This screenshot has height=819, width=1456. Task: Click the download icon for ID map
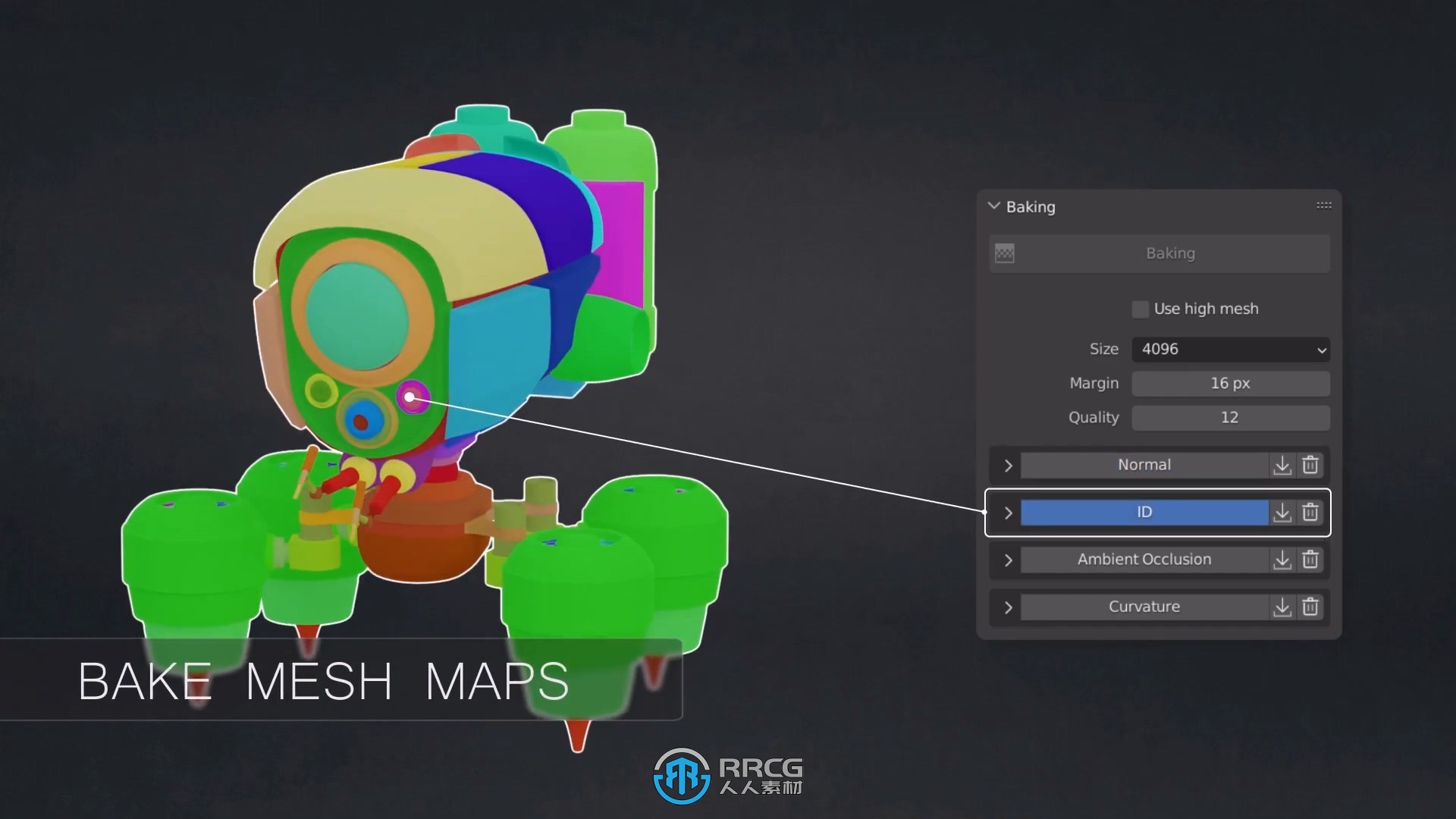[x=1282, y=512]
